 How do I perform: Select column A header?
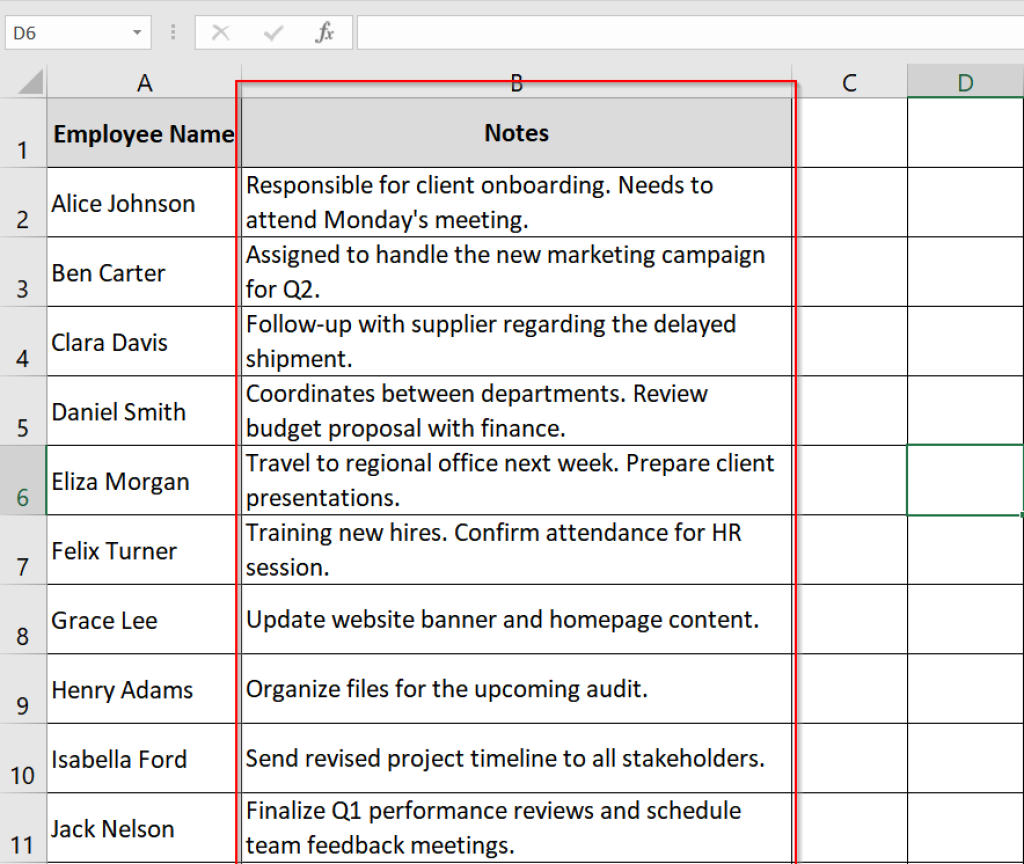[x=145, y=82]
